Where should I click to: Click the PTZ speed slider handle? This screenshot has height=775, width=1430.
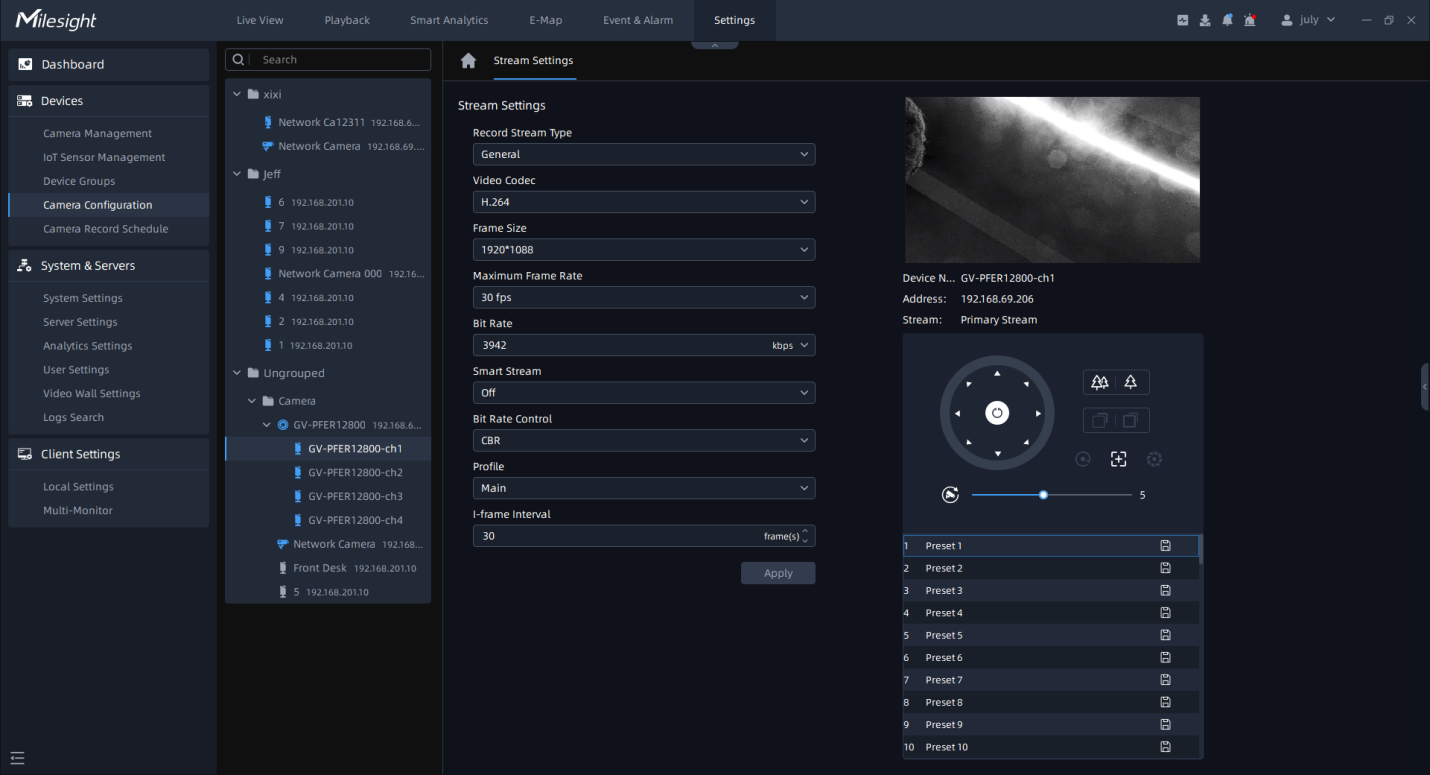1043,495
